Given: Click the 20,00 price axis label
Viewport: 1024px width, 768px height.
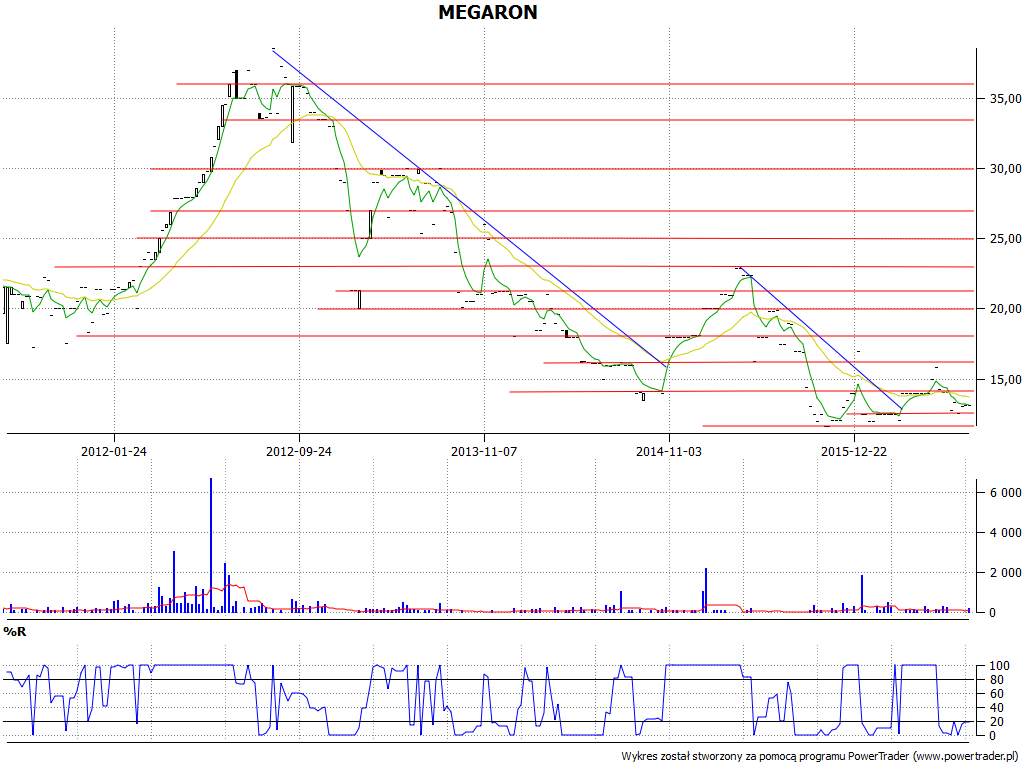Looking at the screenshot, I should tap(1004, 309).
